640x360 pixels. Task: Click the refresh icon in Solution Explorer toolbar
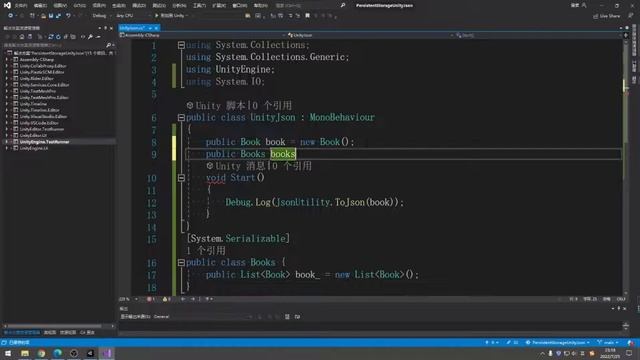pos(58,37)
